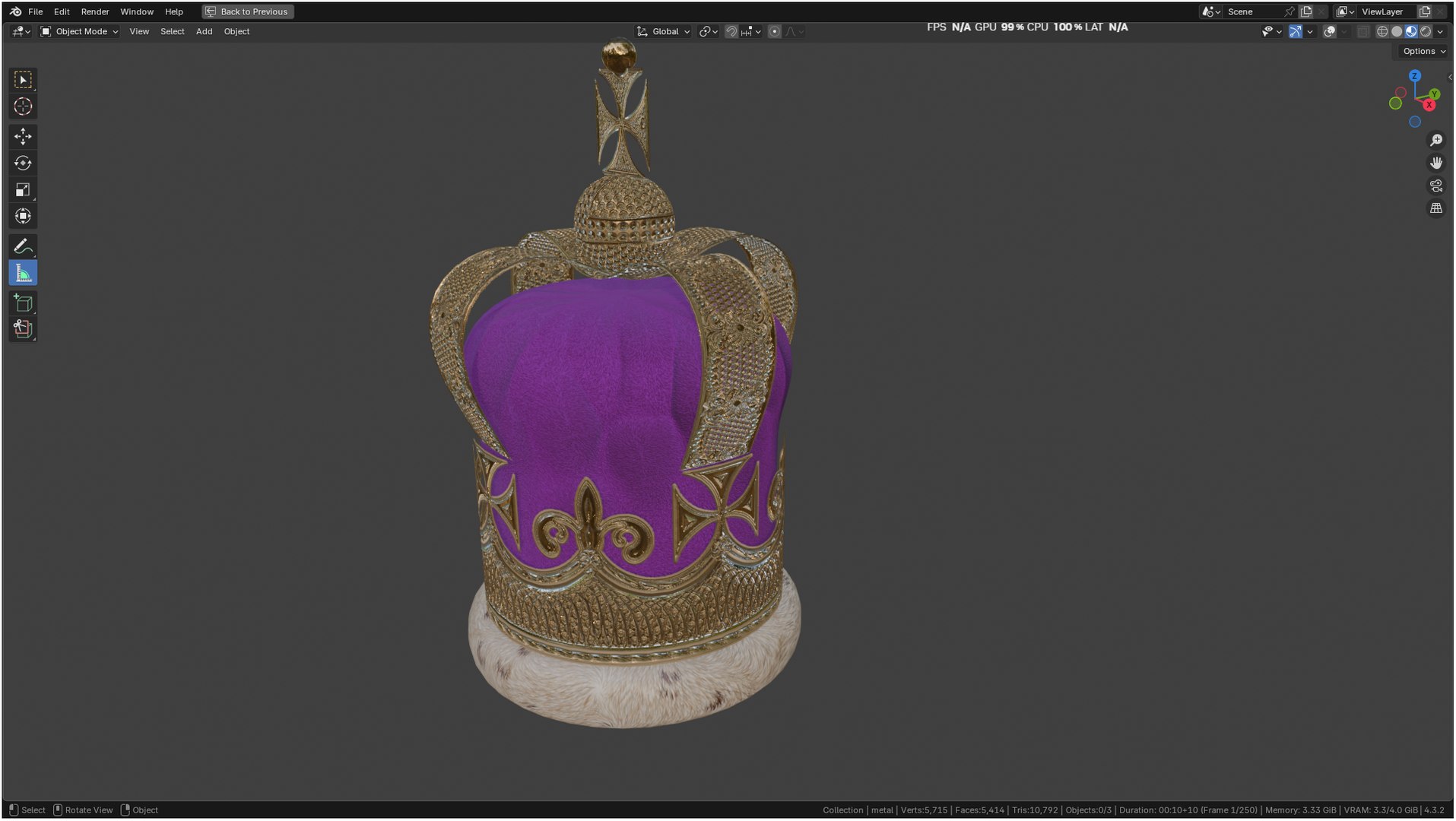Open the File menu
The width and height of the screenshot is (1456, 821).
[35, 11]
